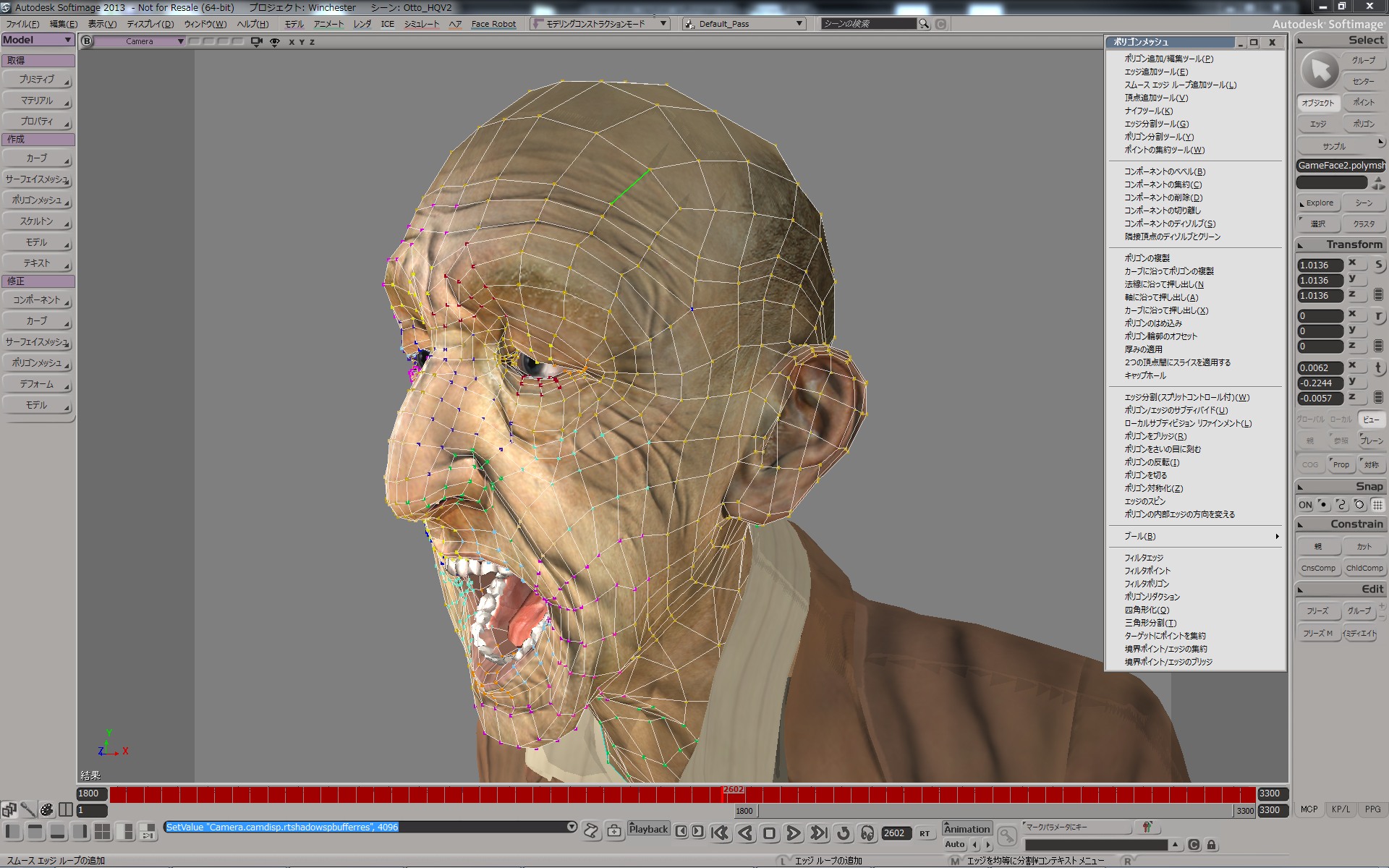Click the lock icon beside the key field

click(x=1212, y=845)
